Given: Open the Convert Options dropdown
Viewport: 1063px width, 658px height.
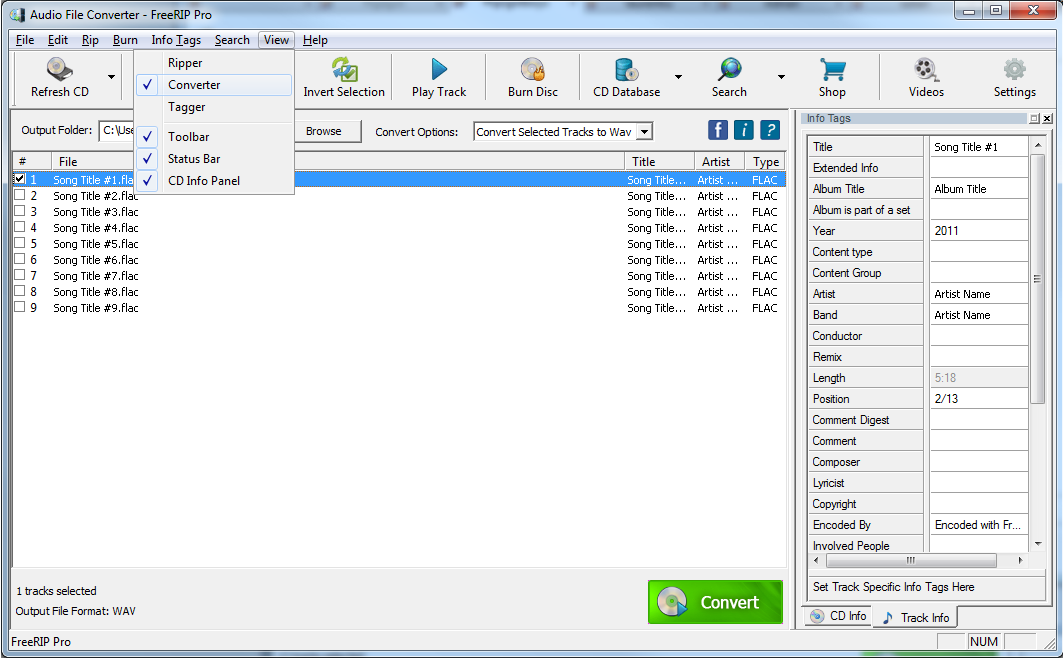Looking at the screenshot, I should point(645,131).
